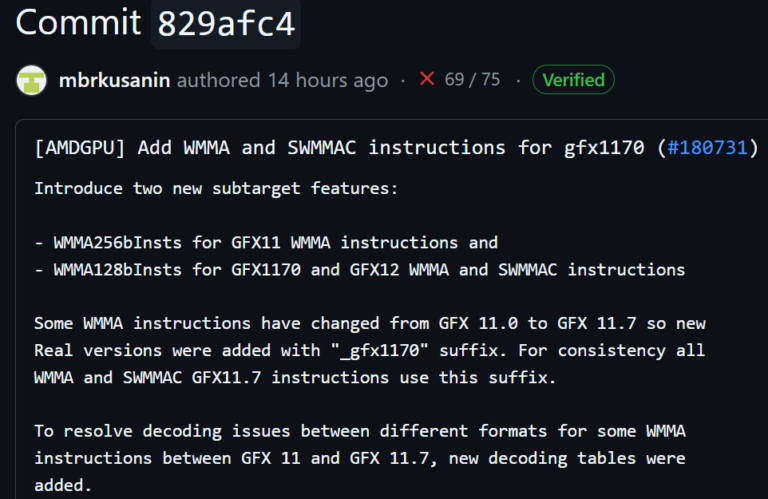The height and width of the screenshot is (499, 768).
Task: Click the "Commit" heading text
Action: 78,22
